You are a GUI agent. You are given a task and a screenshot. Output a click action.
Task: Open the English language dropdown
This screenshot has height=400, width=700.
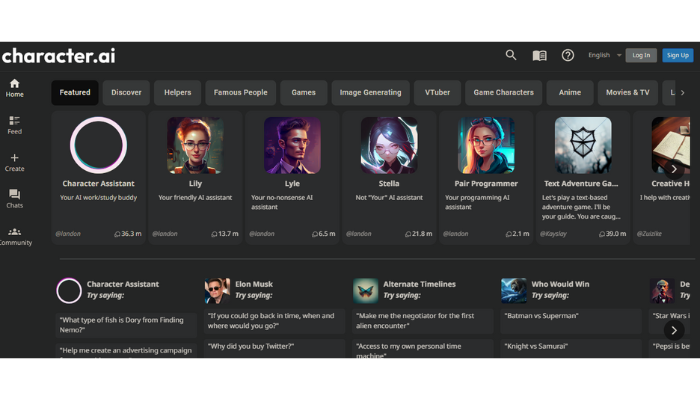604,55
